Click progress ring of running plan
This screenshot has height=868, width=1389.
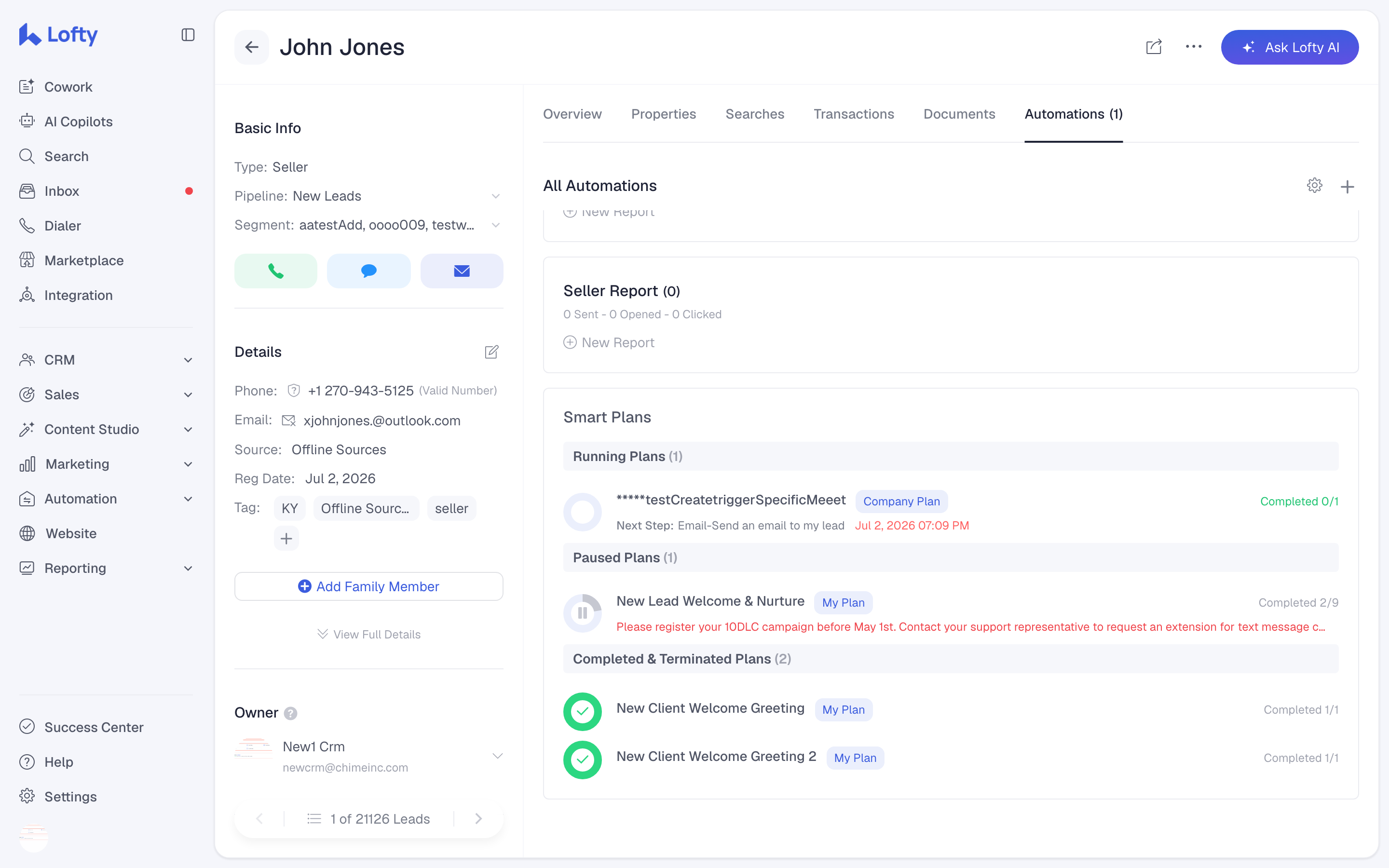(583, 512)
